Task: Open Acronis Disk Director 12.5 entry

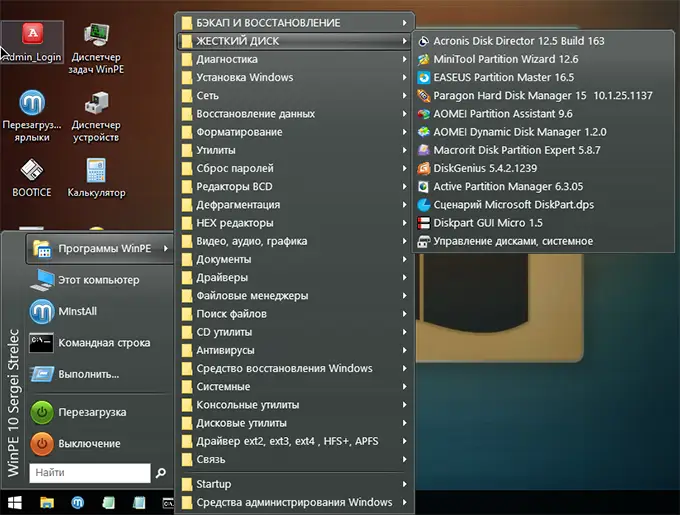Action: pyautogui.click(x=518, y=41)
